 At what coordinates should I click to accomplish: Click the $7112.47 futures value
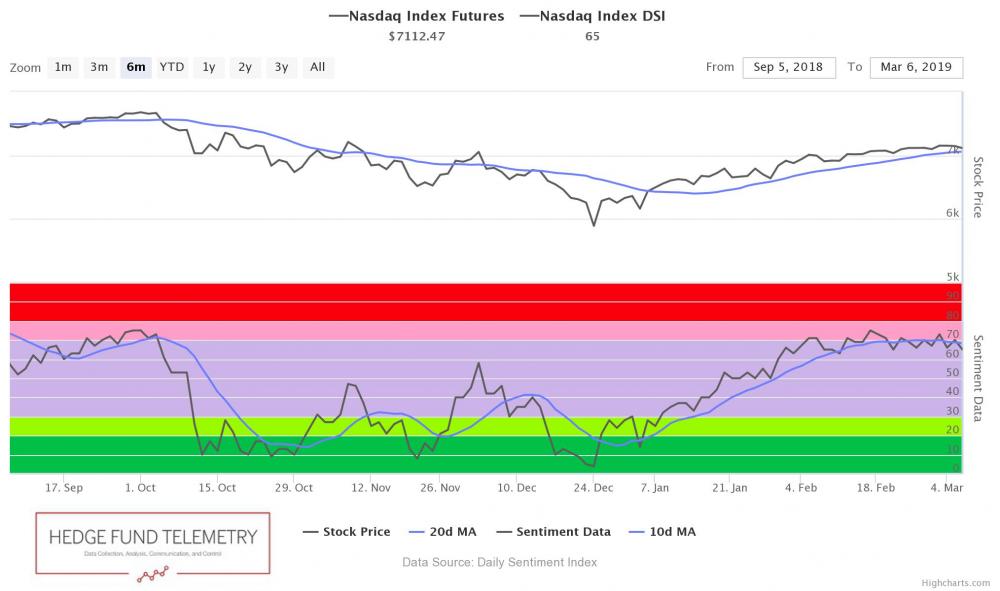click(416, 36)
